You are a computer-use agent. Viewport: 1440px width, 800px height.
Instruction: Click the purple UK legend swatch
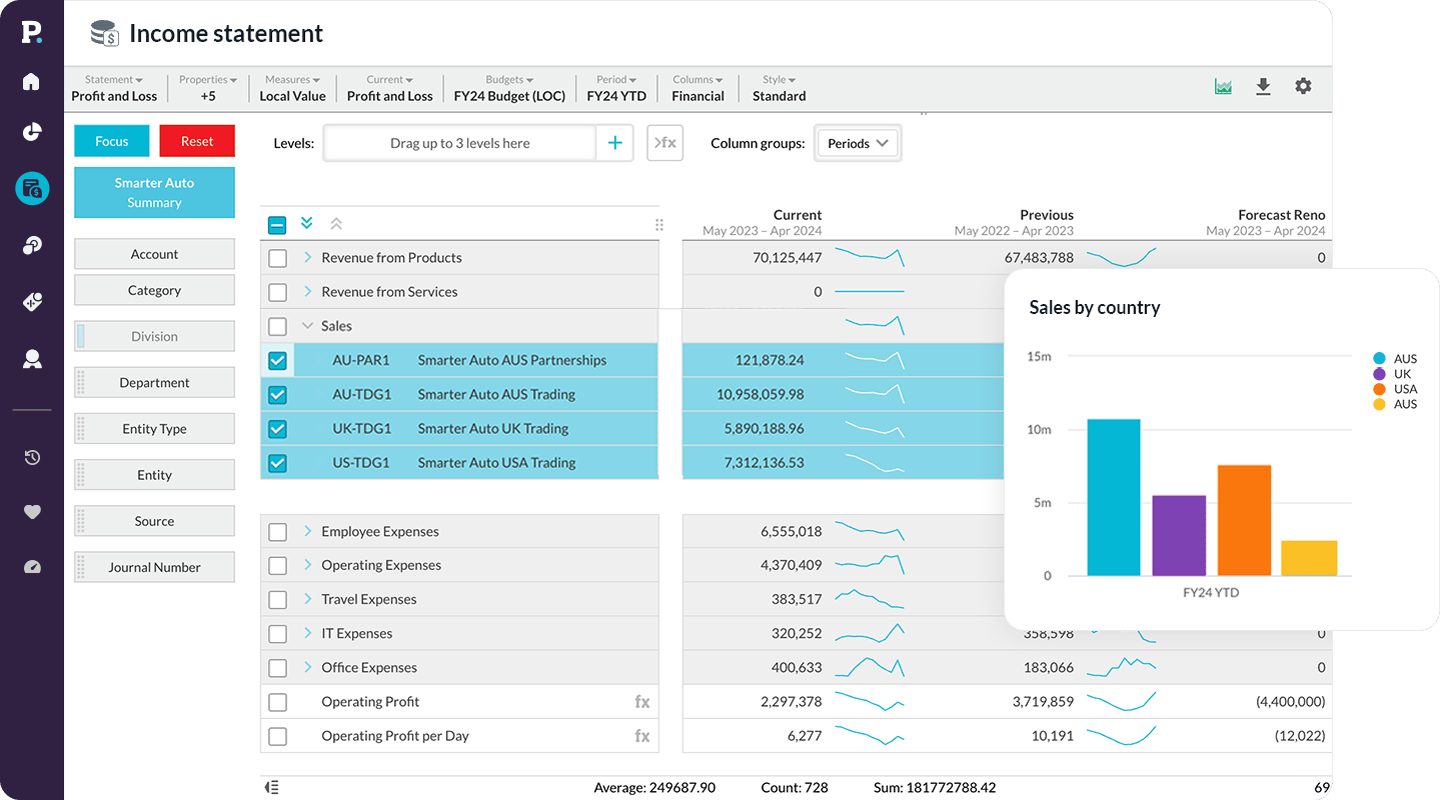[1380, 374]
